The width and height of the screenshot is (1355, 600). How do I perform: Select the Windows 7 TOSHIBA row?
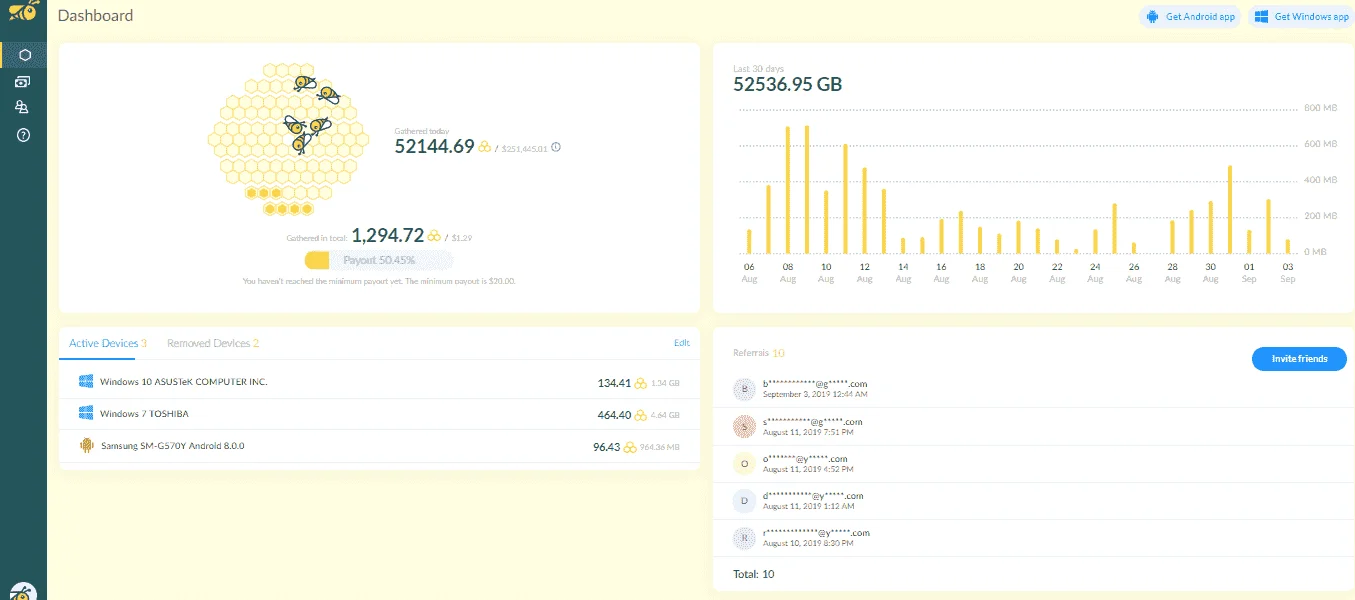pyautogui.click(x=379, y=414)
